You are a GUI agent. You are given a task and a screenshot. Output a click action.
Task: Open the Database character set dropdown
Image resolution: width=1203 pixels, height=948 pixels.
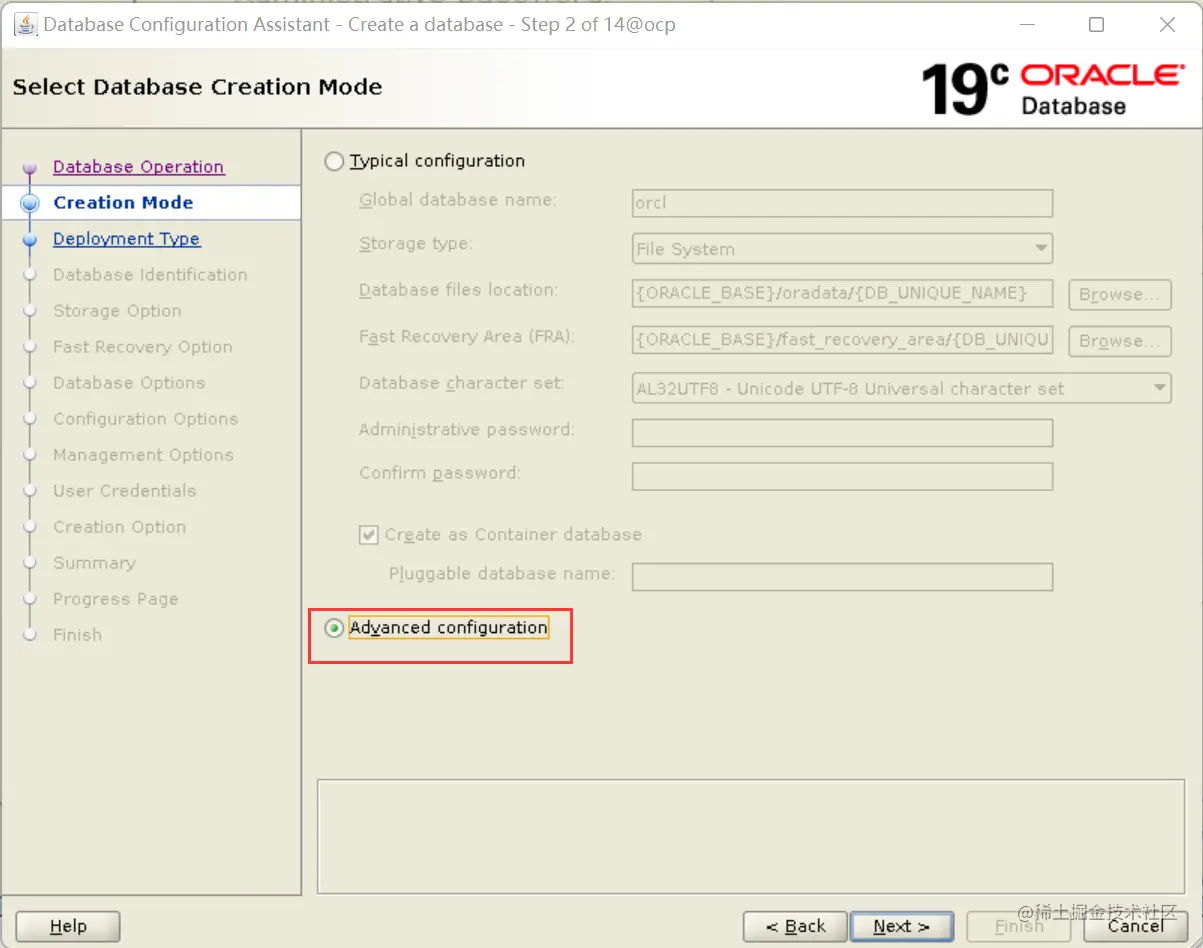click(901, 388)
